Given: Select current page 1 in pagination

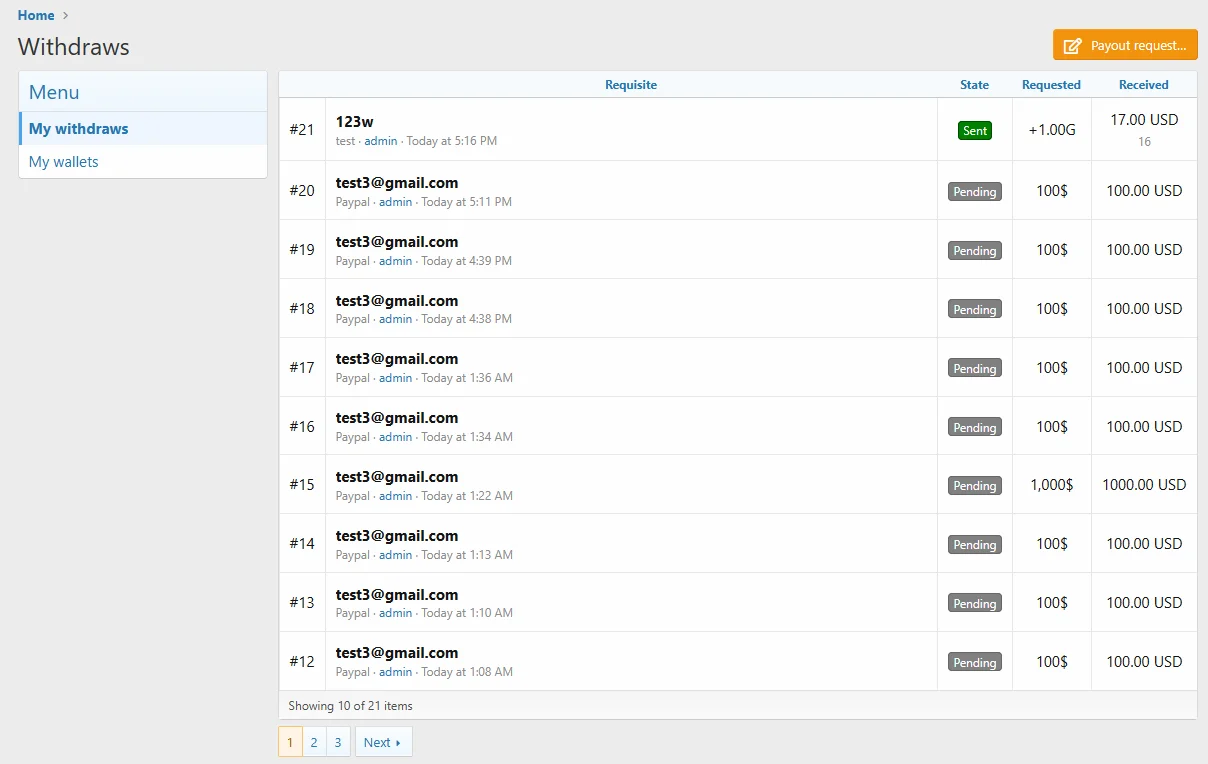Looking at the screenshot, I should click(x=290, y=742).
